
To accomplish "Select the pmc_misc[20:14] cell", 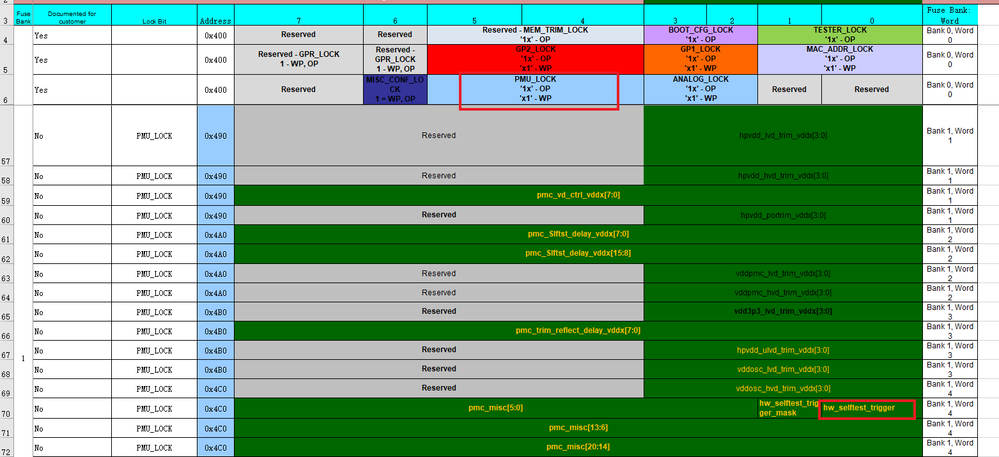I will pos(579,447).
